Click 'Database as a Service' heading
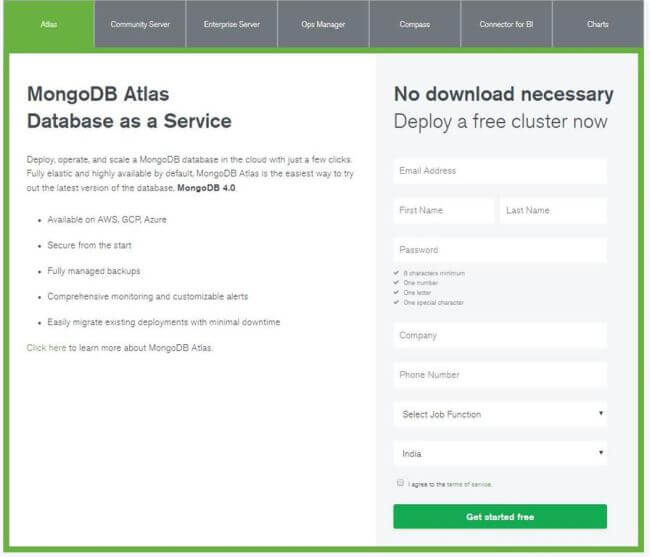Screen dimensions: 650x557 129,121
